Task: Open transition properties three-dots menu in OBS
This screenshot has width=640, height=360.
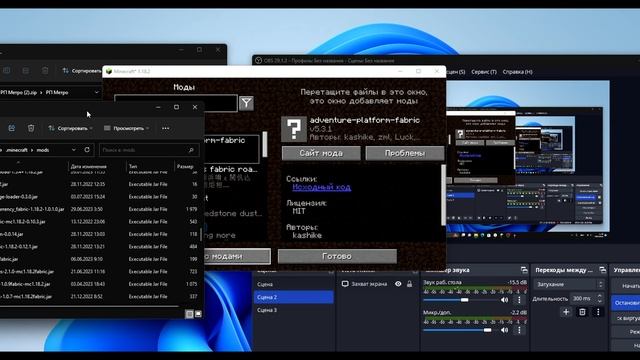Action: pyautogui.click(x=598, y=312)
